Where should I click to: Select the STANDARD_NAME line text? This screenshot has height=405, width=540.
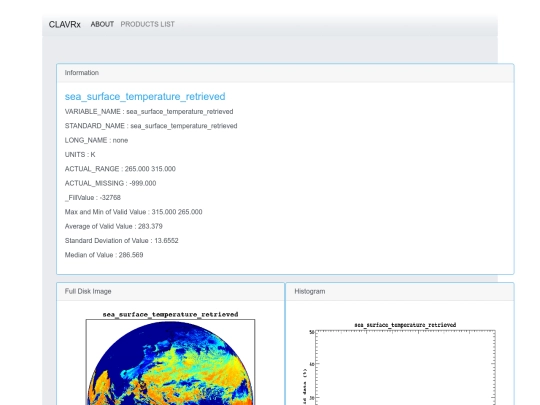pyautogui.click(x=151, y=126)
